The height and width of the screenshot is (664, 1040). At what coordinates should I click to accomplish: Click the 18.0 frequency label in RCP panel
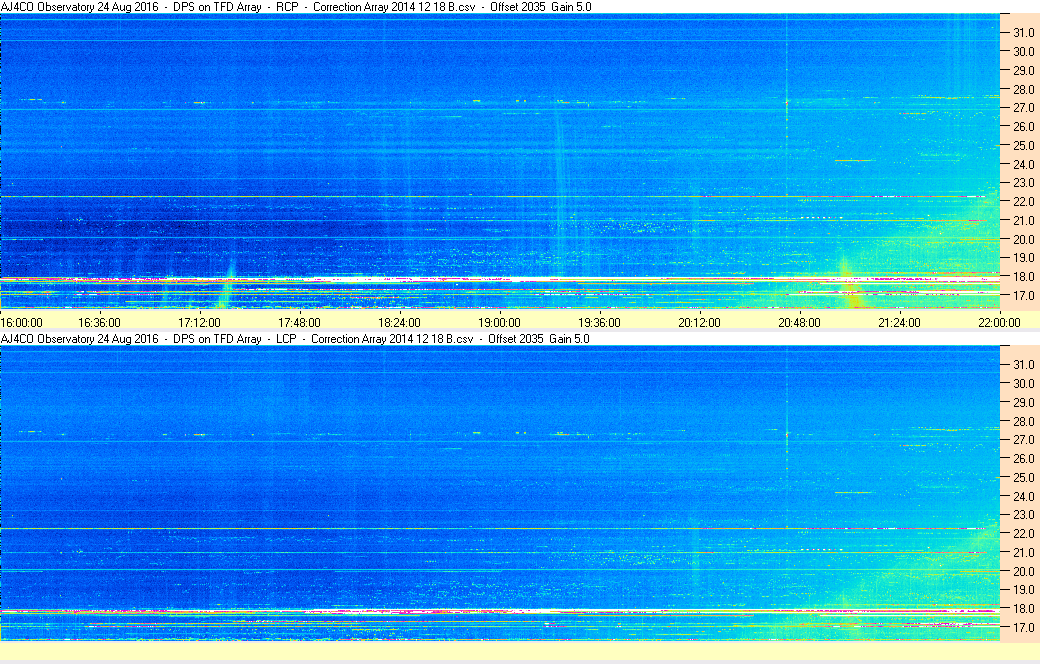pyautogui.click(x=1023, y=277)
